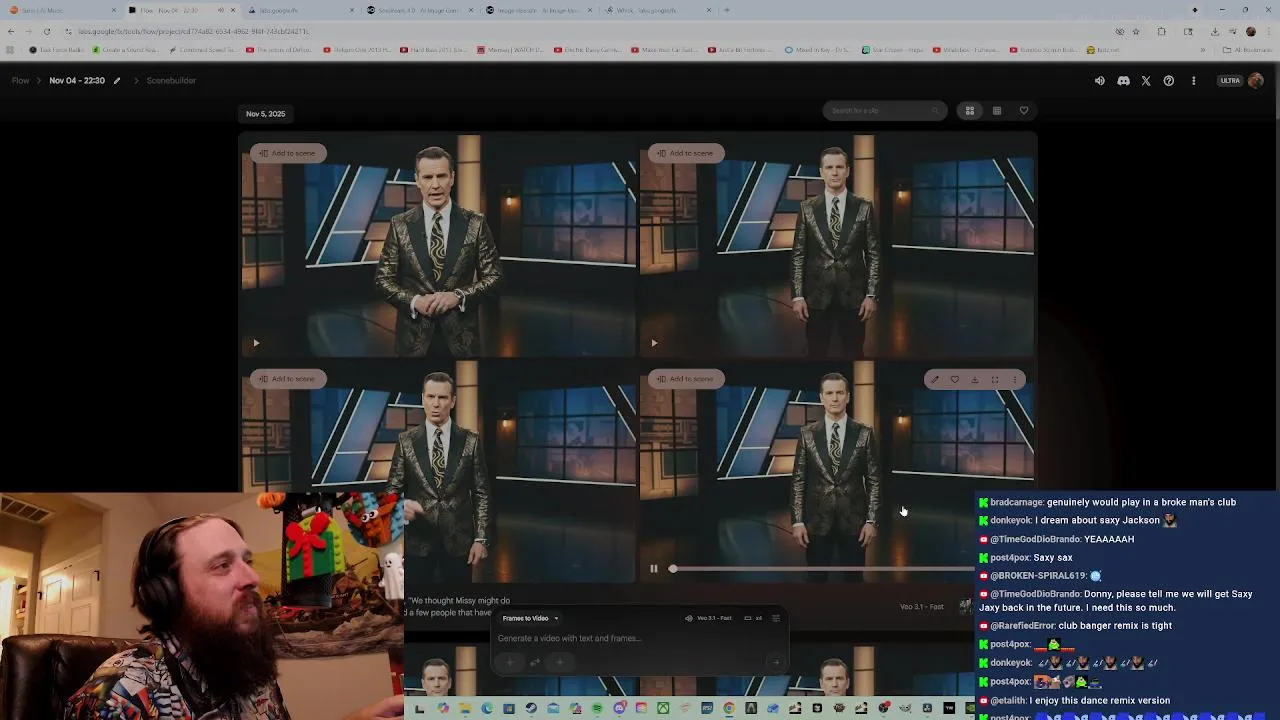Switch to the first browser tab

click(x=60, y=10)
